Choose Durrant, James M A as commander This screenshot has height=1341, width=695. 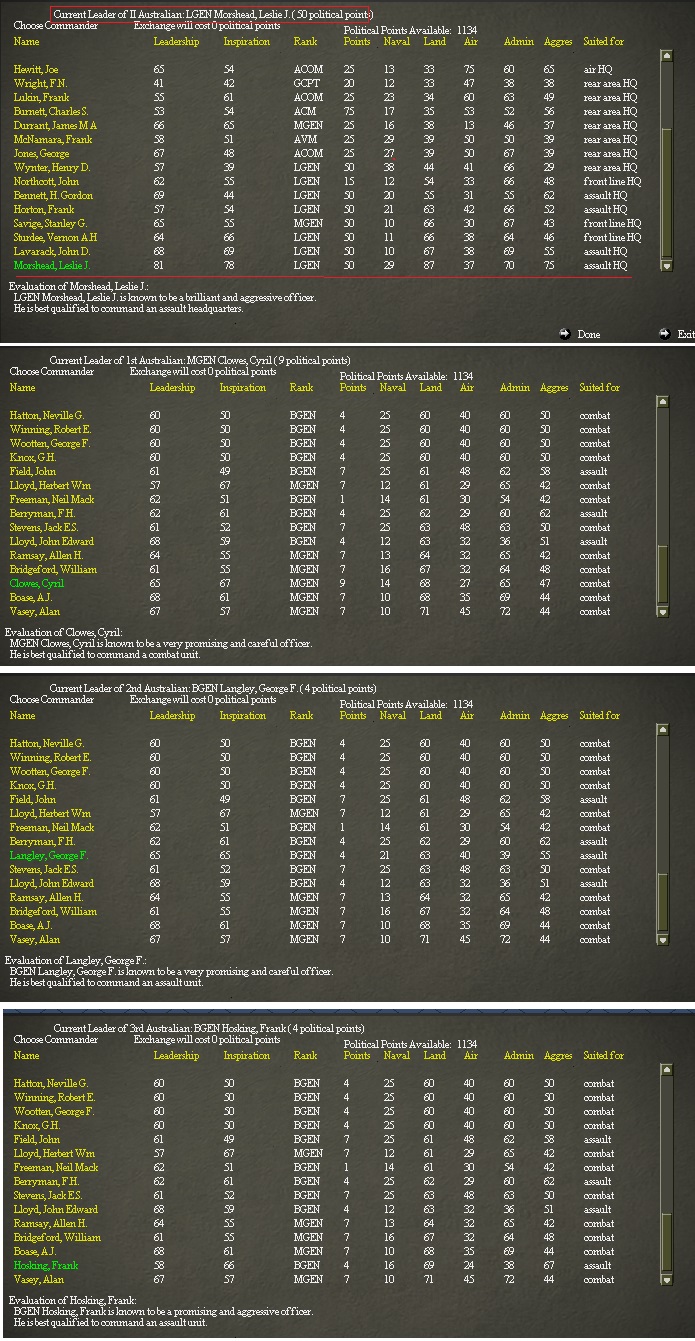(x=56, y=126)
